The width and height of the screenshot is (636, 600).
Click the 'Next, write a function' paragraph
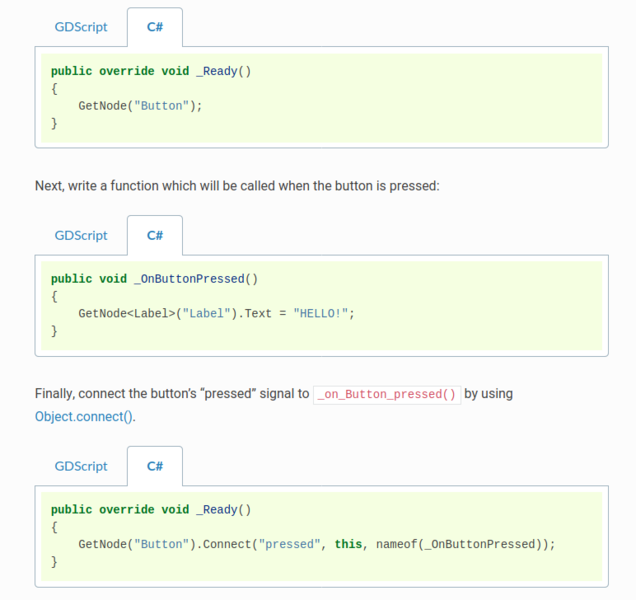click(237, 186)
